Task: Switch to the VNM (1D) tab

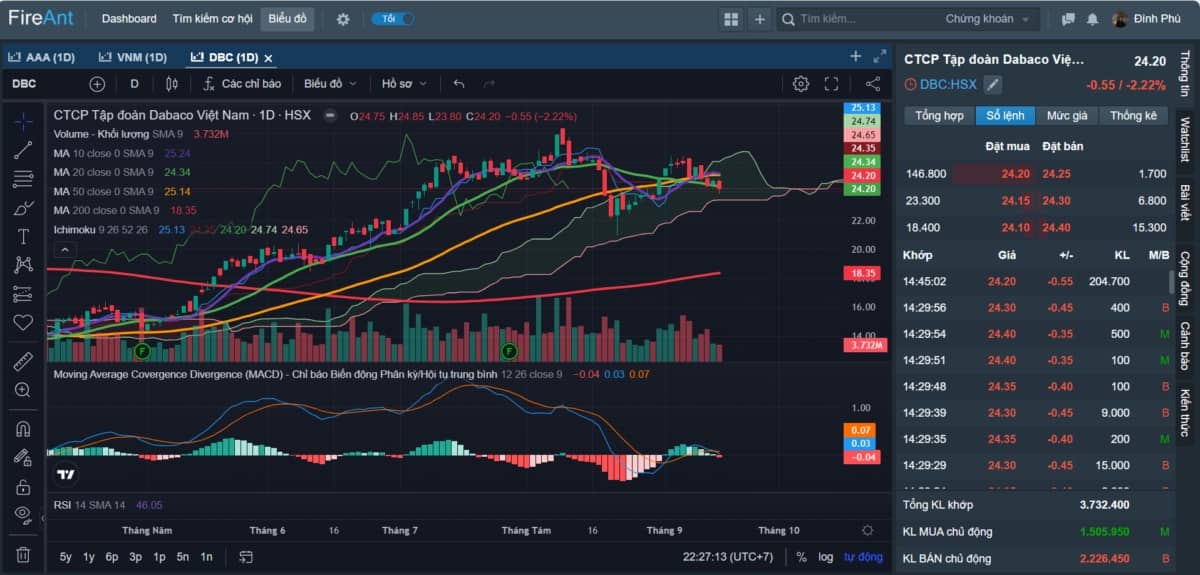Action: (x=133, y=57)
